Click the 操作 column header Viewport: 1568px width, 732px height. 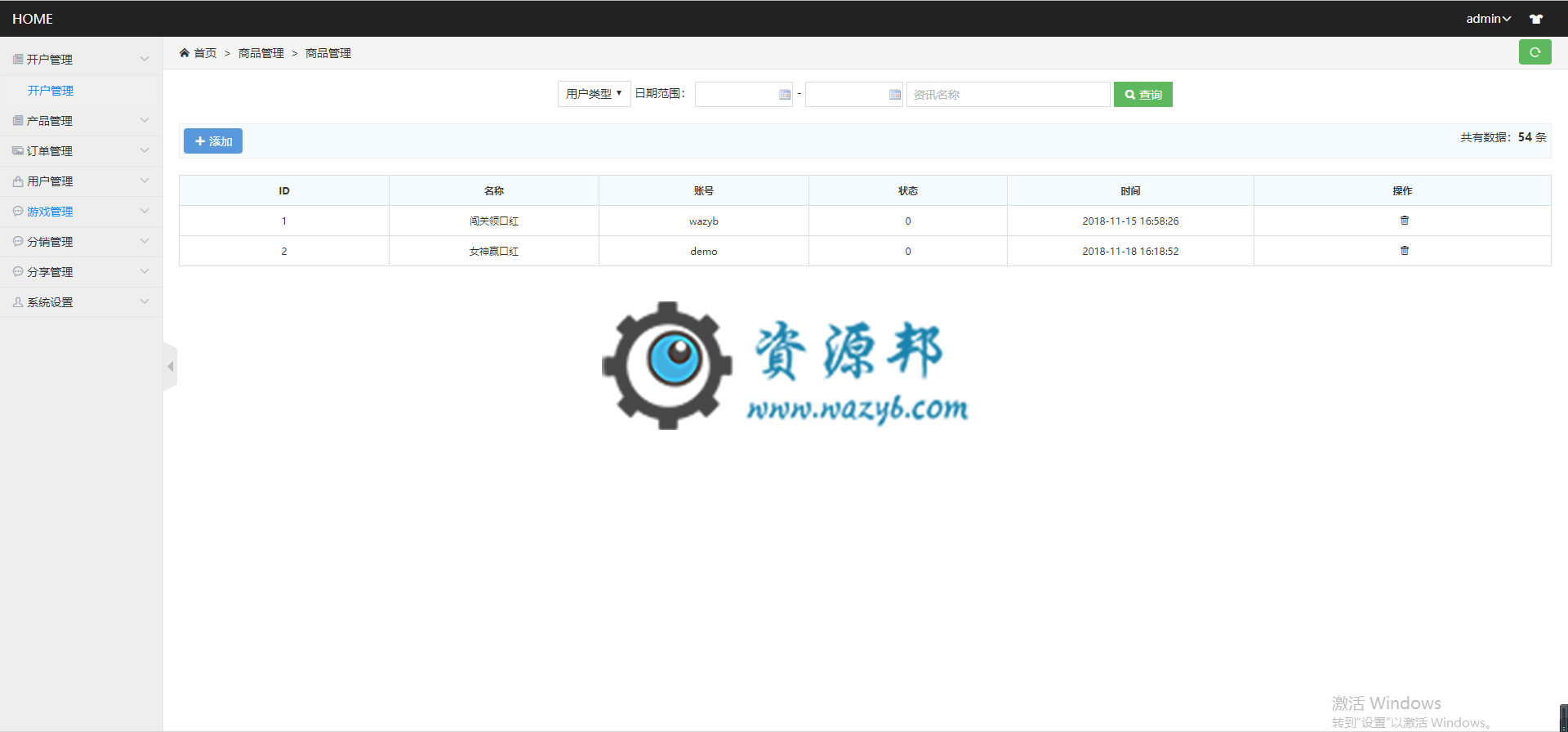click(x=1402, y=190)
